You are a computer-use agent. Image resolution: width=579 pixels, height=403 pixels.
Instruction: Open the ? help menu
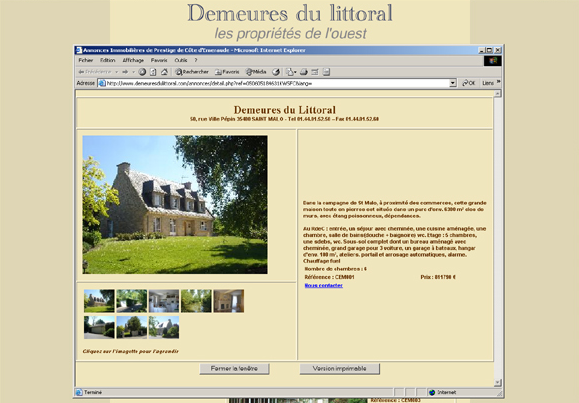(196, 60)
